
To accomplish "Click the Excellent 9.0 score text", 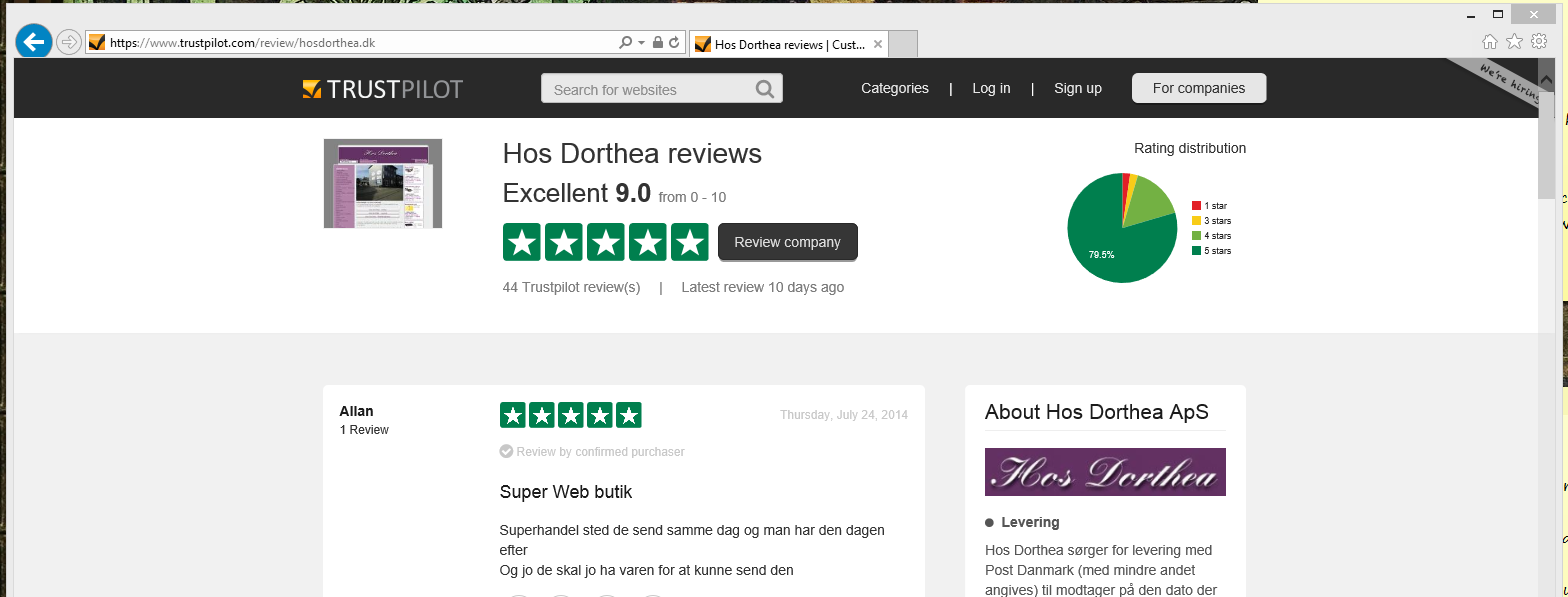I will tap(577, 193).
